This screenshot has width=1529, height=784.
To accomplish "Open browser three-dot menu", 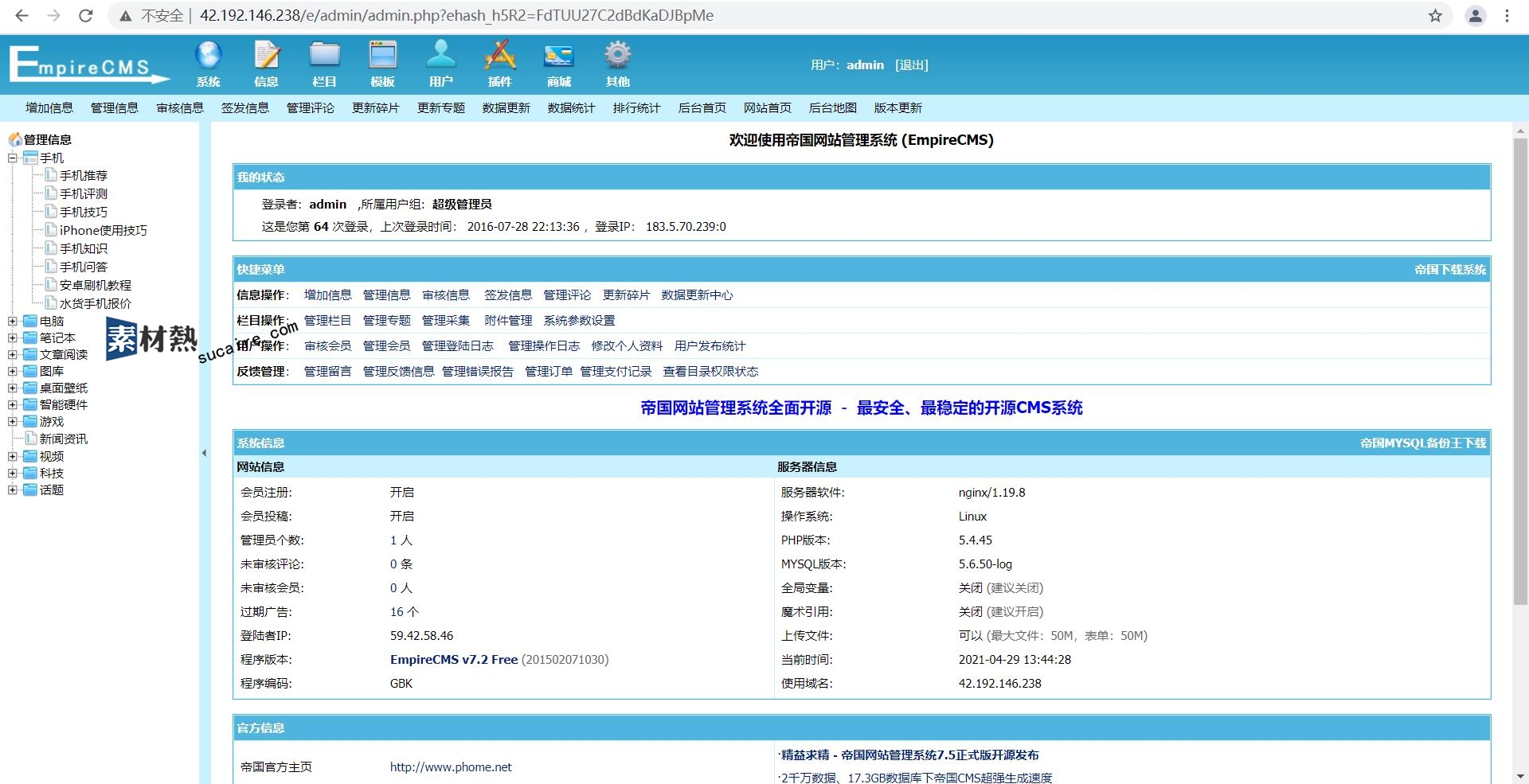I will [1507, 15].
